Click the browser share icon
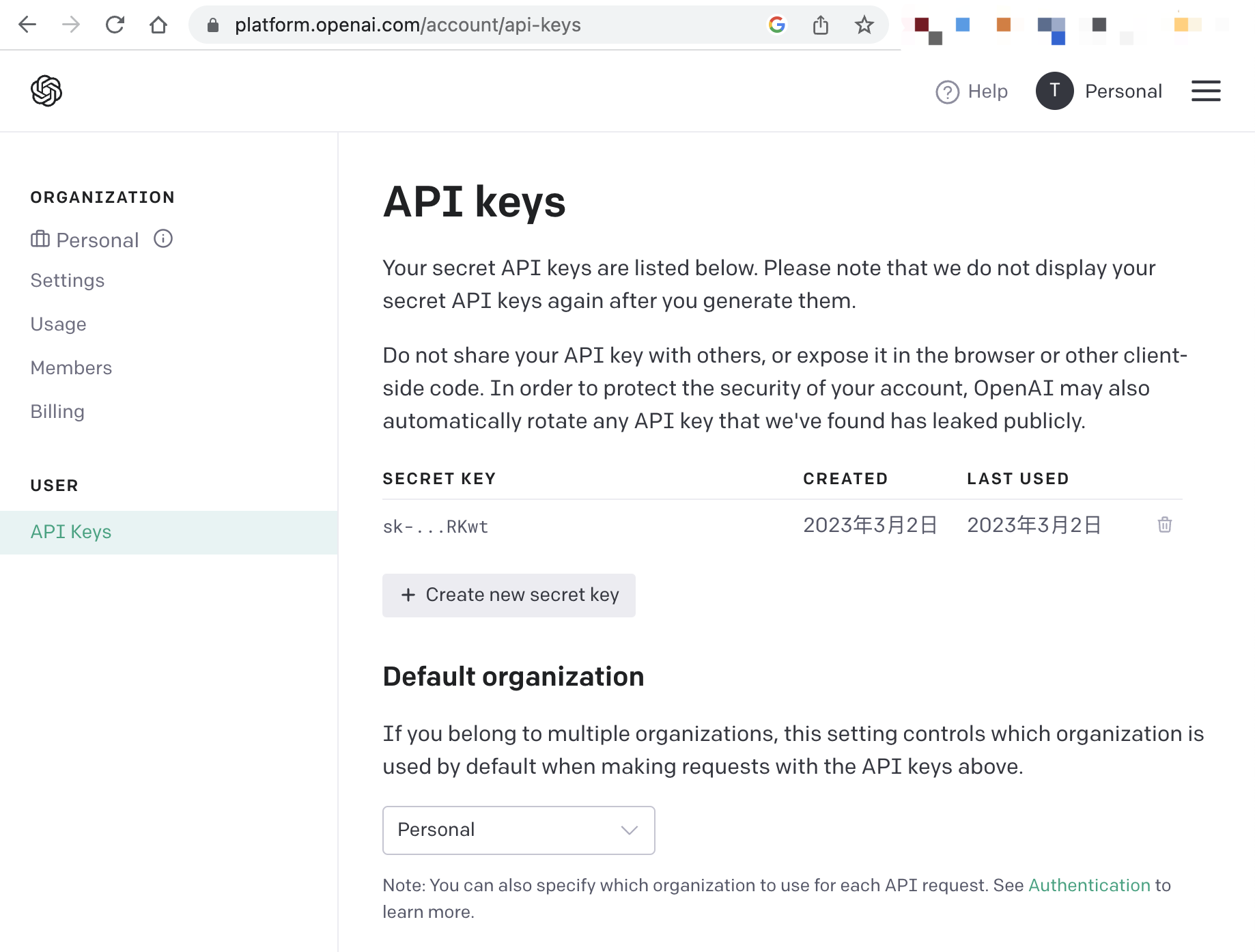The height and width of the screenshot is (952, 1255). (821, 25)
